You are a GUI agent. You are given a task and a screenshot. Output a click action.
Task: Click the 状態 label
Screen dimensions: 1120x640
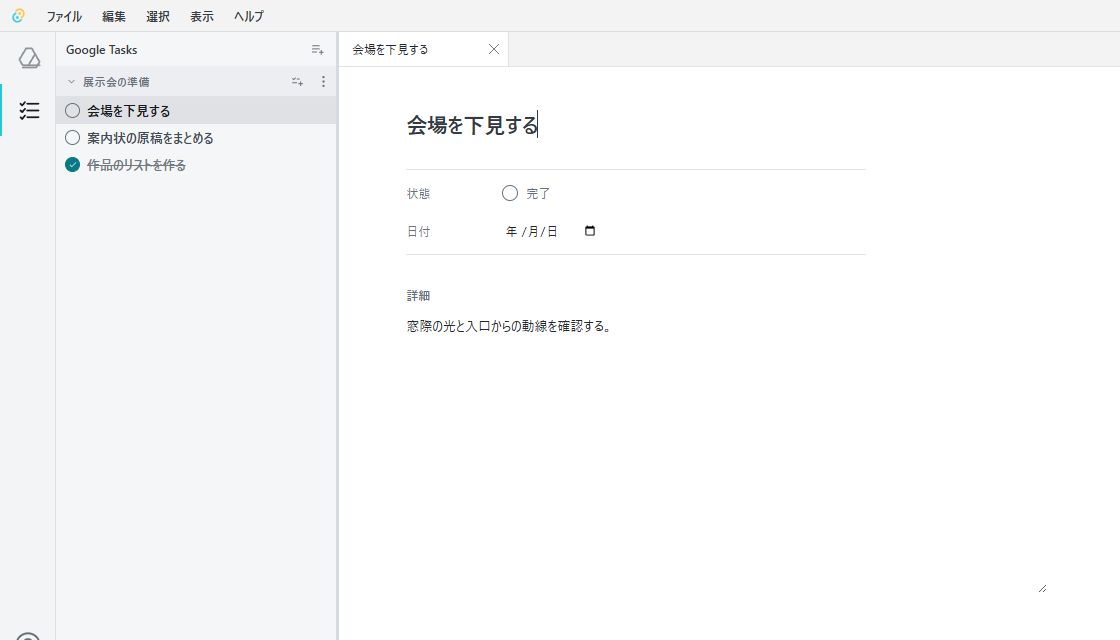pyautogui.click(x=419, y=194)
